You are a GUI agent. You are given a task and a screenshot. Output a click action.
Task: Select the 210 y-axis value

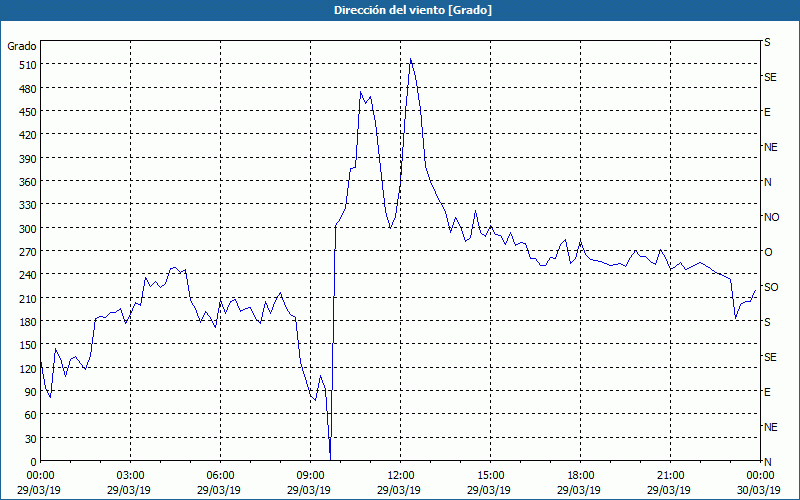[28, 299]
